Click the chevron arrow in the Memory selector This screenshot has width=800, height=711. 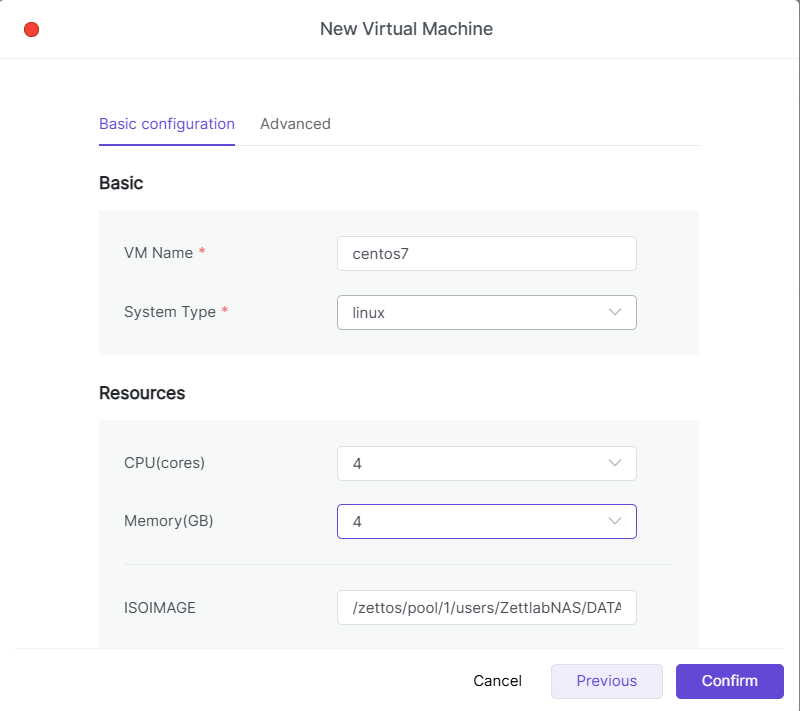pos(615,522)
